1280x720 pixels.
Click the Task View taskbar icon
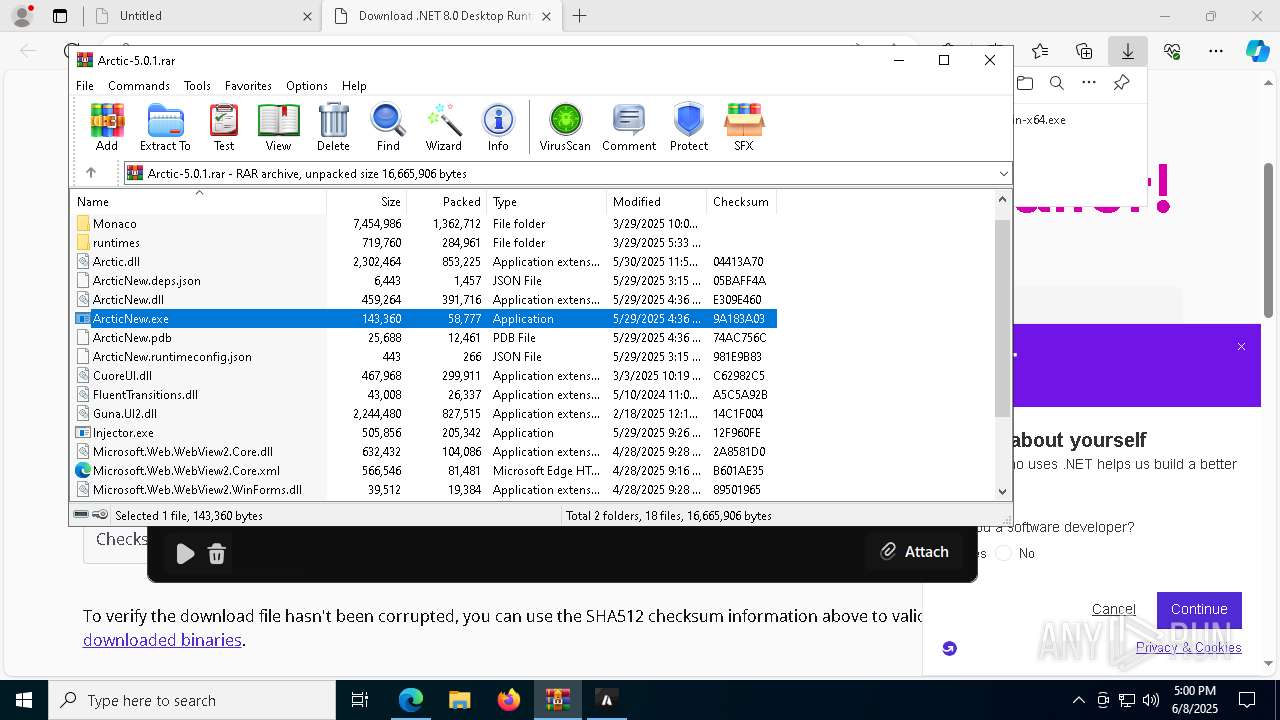(360, 700)
